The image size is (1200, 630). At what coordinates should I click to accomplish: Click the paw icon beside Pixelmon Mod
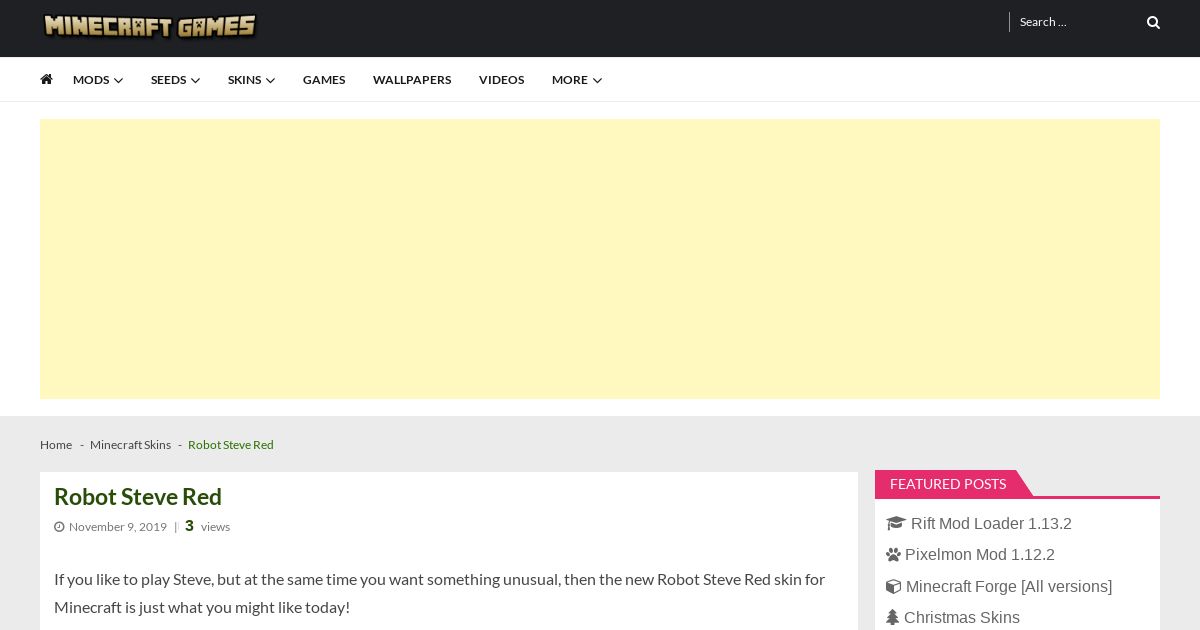(893, 555)
